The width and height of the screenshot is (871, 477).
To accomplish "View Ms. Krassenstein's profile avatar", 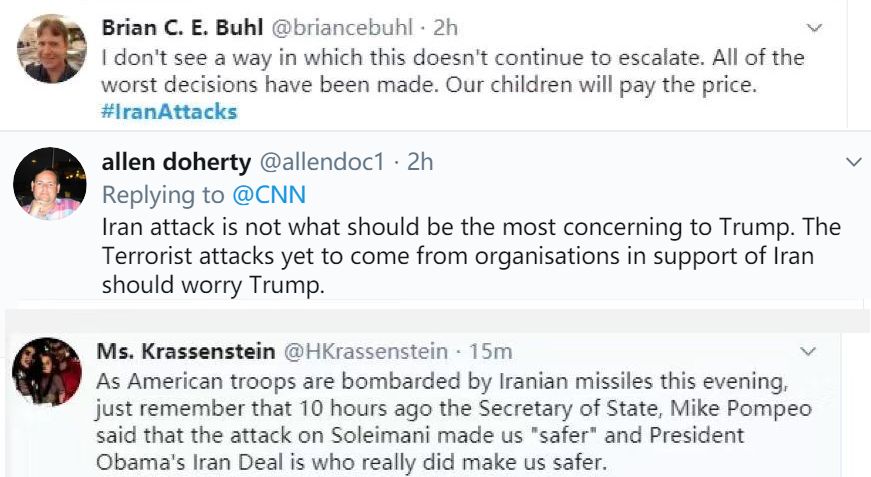I will coord(47,371).
